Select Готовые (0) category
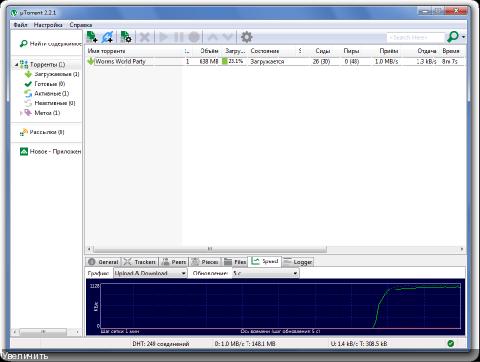Viewport: 480px width, 362px height. click(x=50, y=84)
